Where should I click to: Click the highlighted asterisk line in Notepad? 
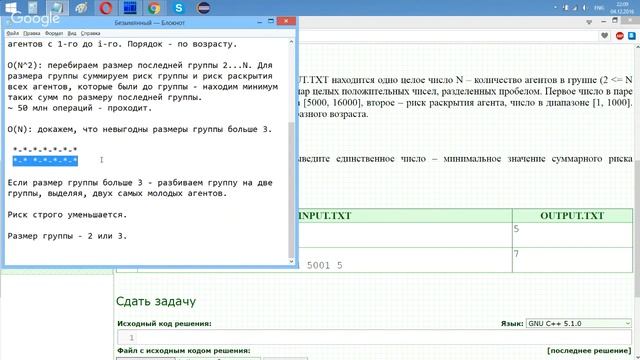(45, 160)
